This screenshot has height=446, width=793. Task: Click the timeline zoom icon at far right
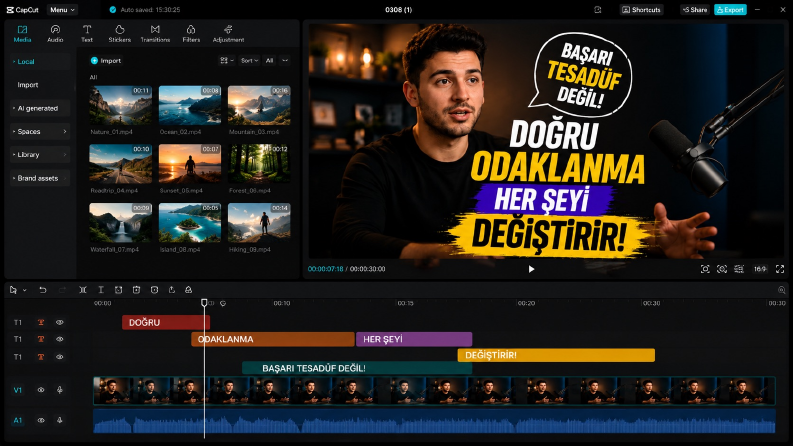tap(781, 290)
